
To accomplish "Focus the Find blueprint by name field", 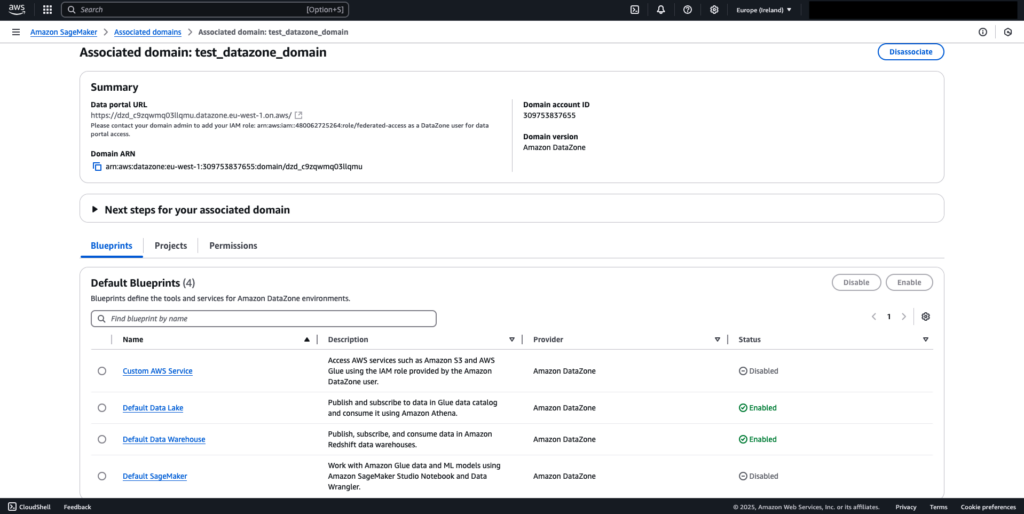I will 264,319.
